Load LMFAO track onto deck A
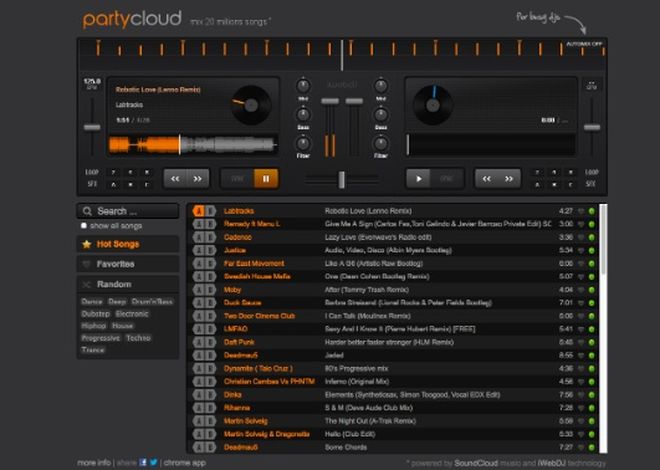This screenshot has height=470, width=660. [198, 329]
